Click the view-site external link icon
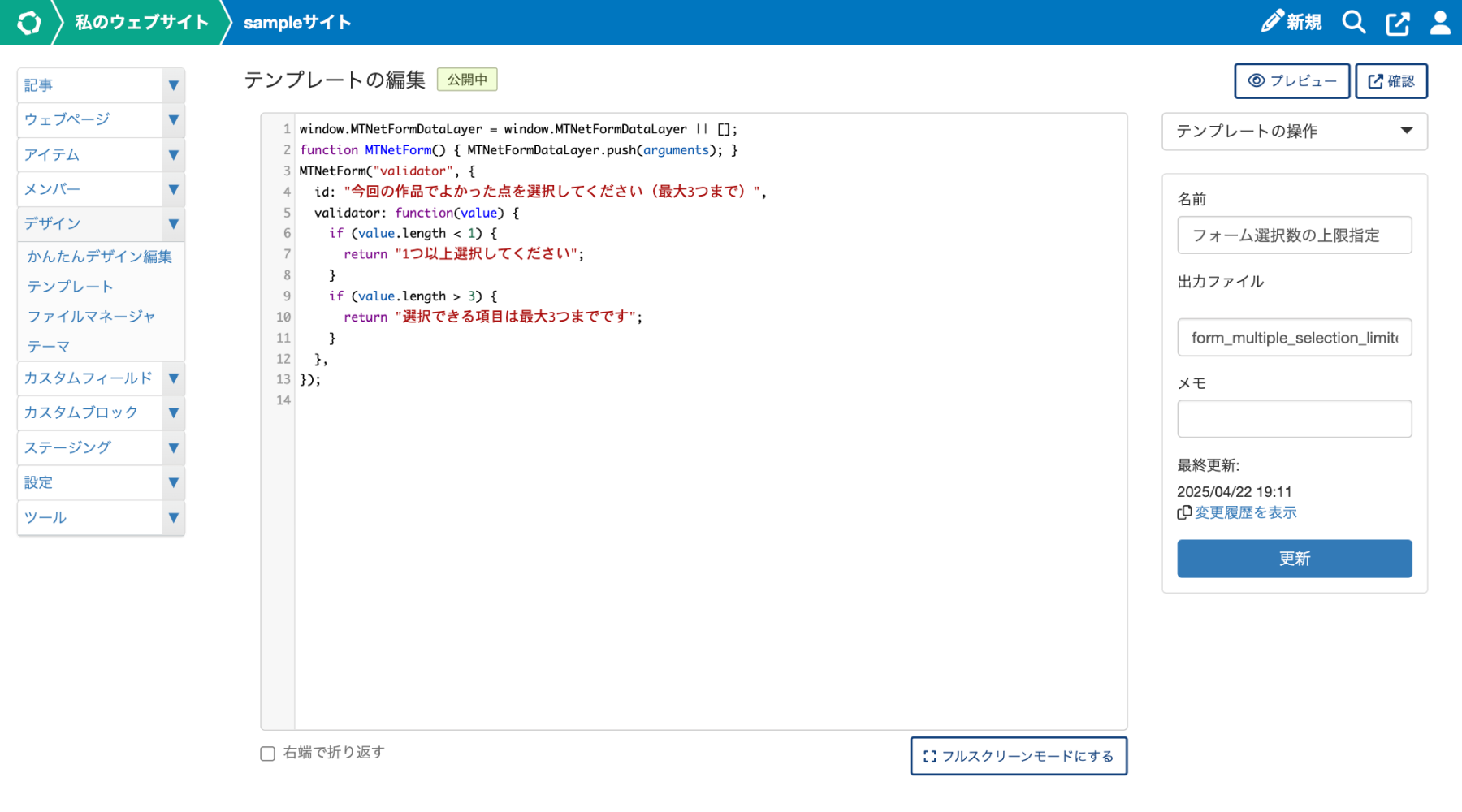The width and height of the screenshot is (1462, 812). click(x=1397, y=22)
